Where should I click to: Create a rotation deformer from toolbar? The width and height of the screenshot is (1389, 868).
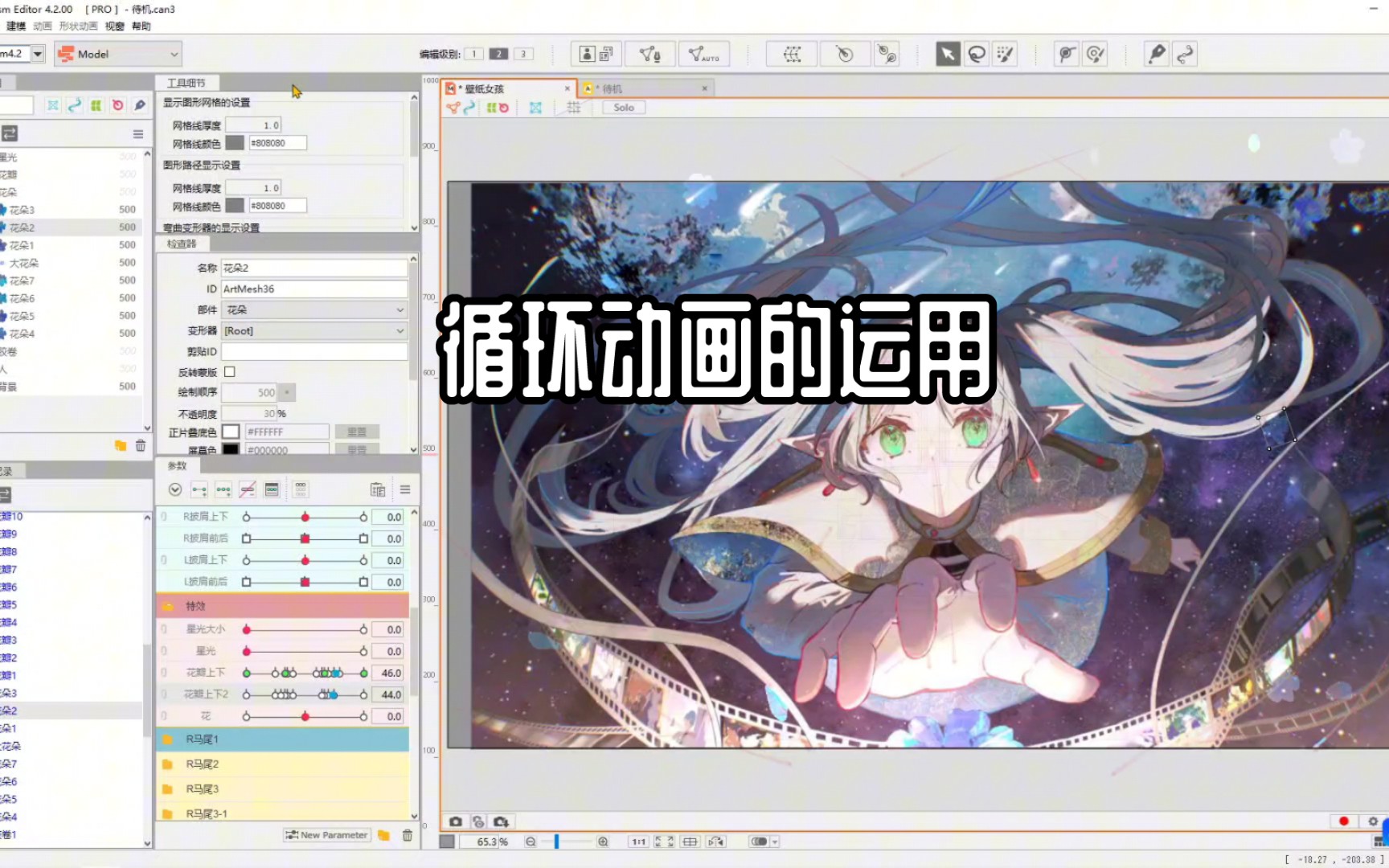[x=844, y=54]
